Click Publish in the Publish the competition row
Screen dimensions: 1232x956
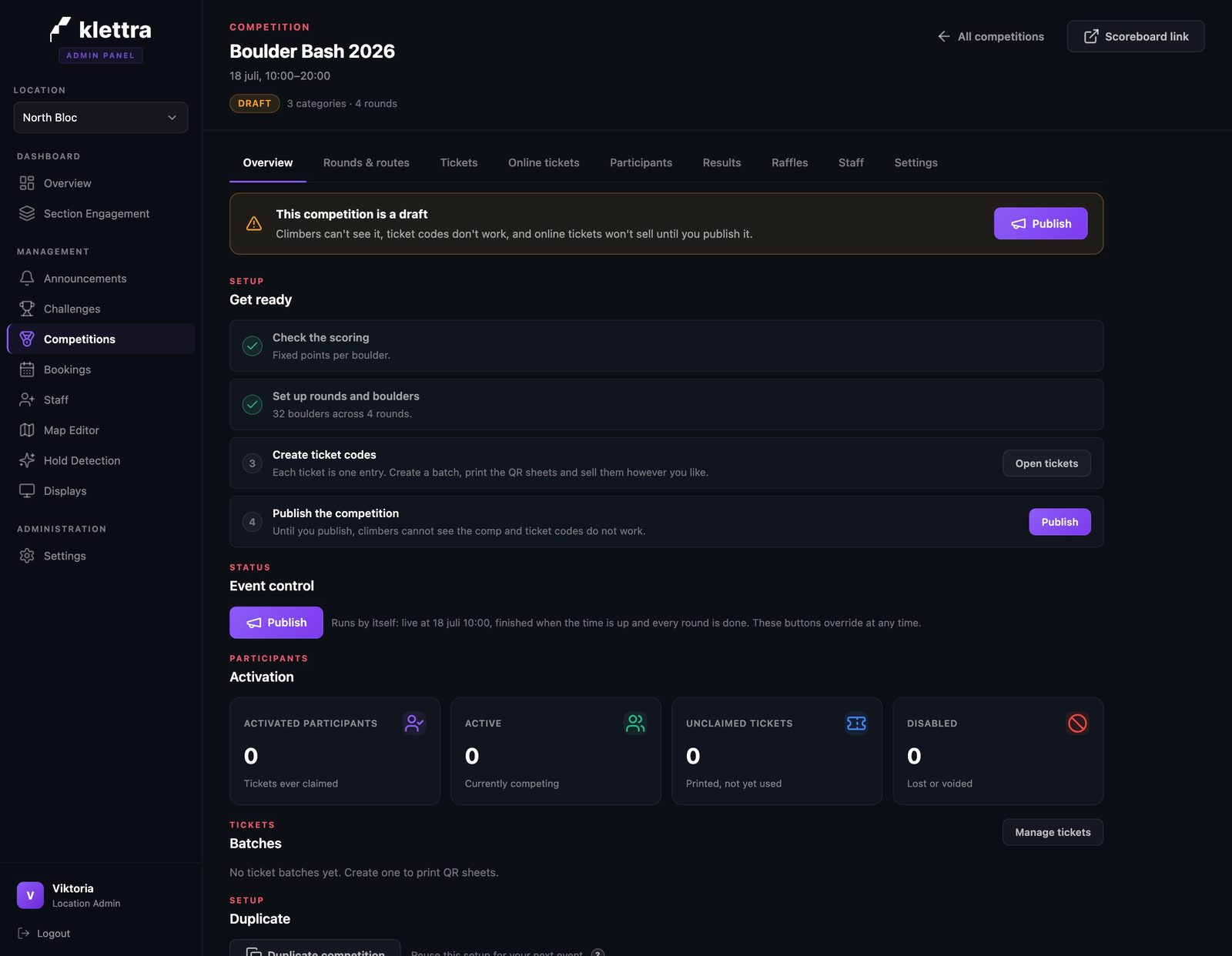point(1060,522)
